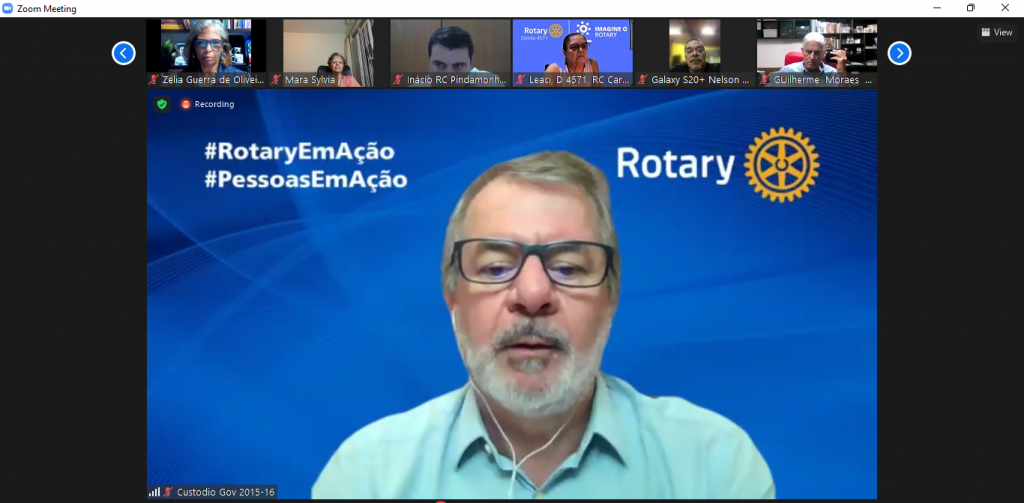Click the Zoom app icon in title bar
This screenshot has width=1024, height=503.
[x=8, y=8]
